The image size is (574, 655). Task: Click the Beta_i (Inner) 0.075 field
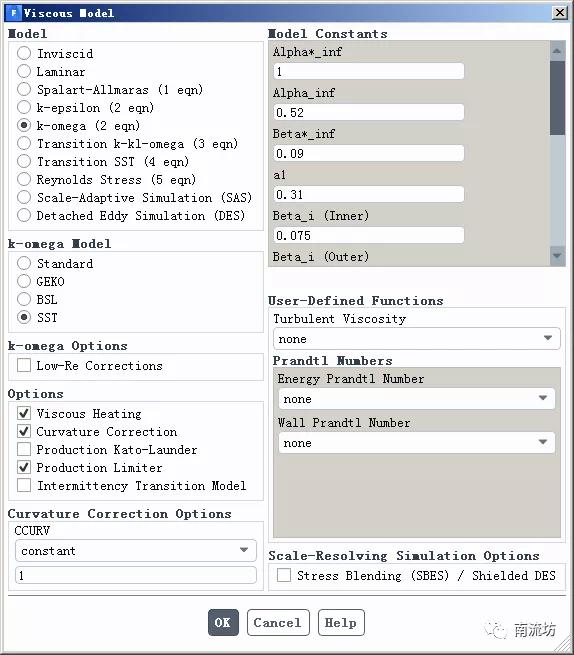pos(368,235)
